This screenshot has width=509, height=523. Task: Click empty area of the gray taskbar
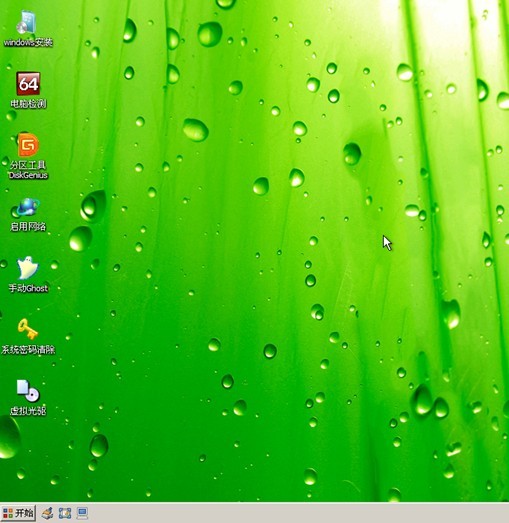pos(300,513)
